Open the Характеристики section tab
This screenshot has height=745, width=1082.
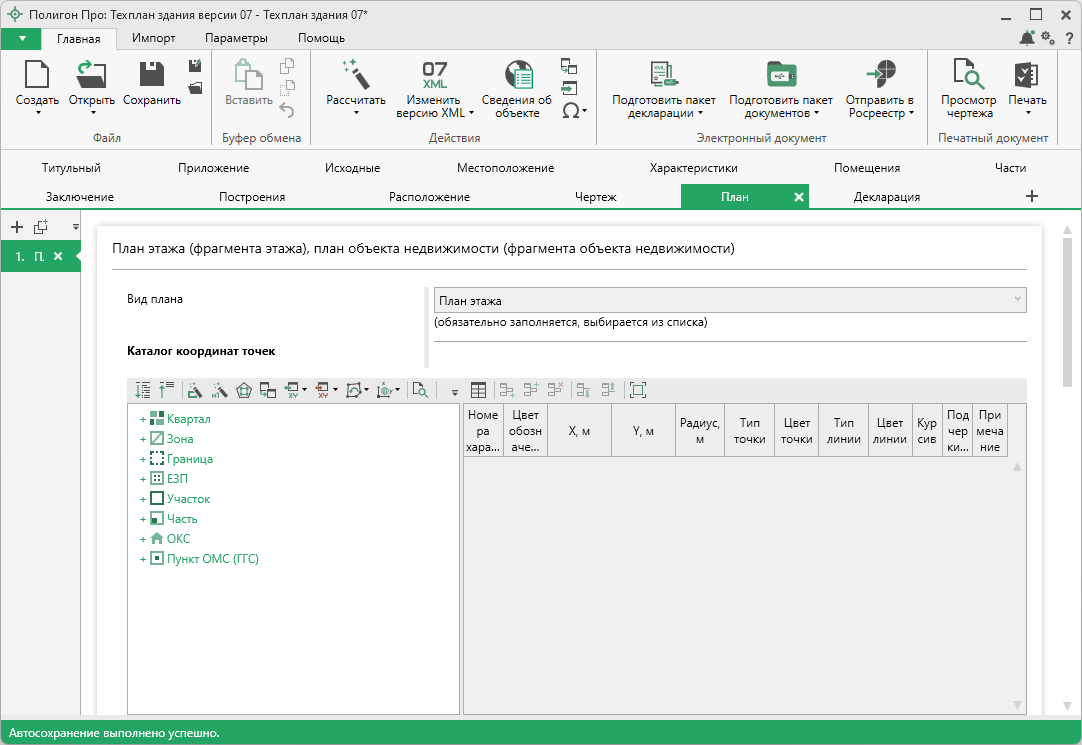[693, 168]
